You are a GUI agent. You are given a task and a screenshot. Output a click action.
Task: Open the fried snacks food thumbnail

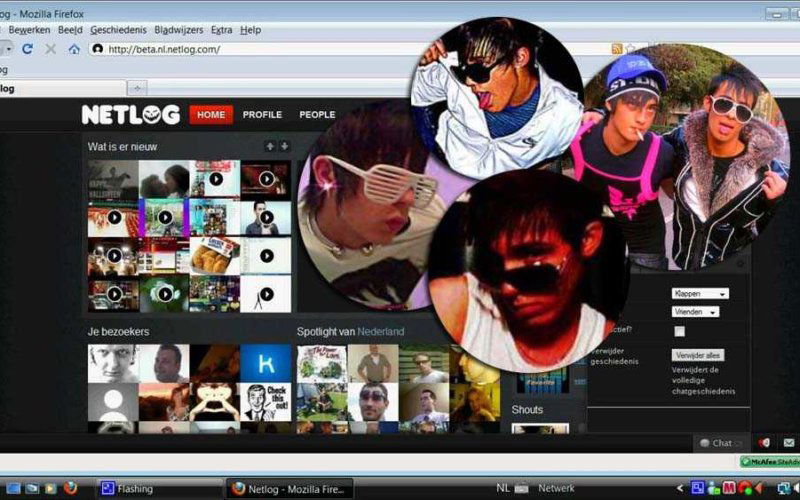pyautogui.click(x=215, y=256)
